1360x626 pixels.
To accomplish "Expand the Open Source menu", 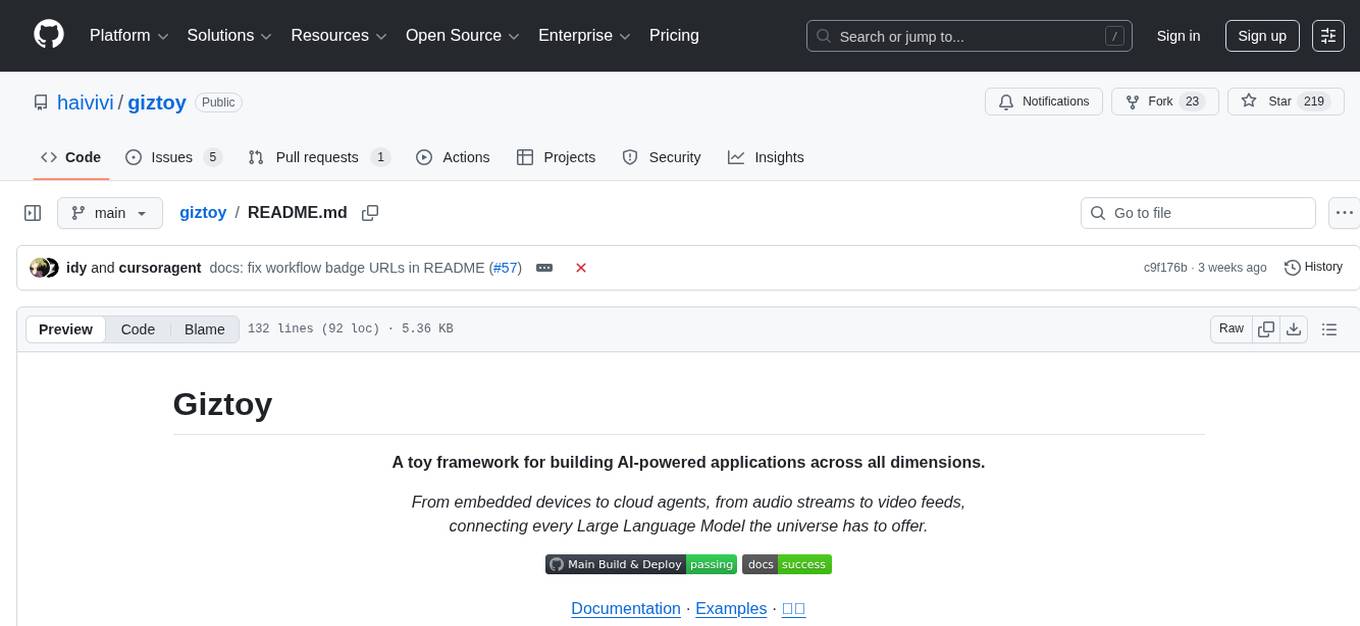I will [x=462, y=36].
